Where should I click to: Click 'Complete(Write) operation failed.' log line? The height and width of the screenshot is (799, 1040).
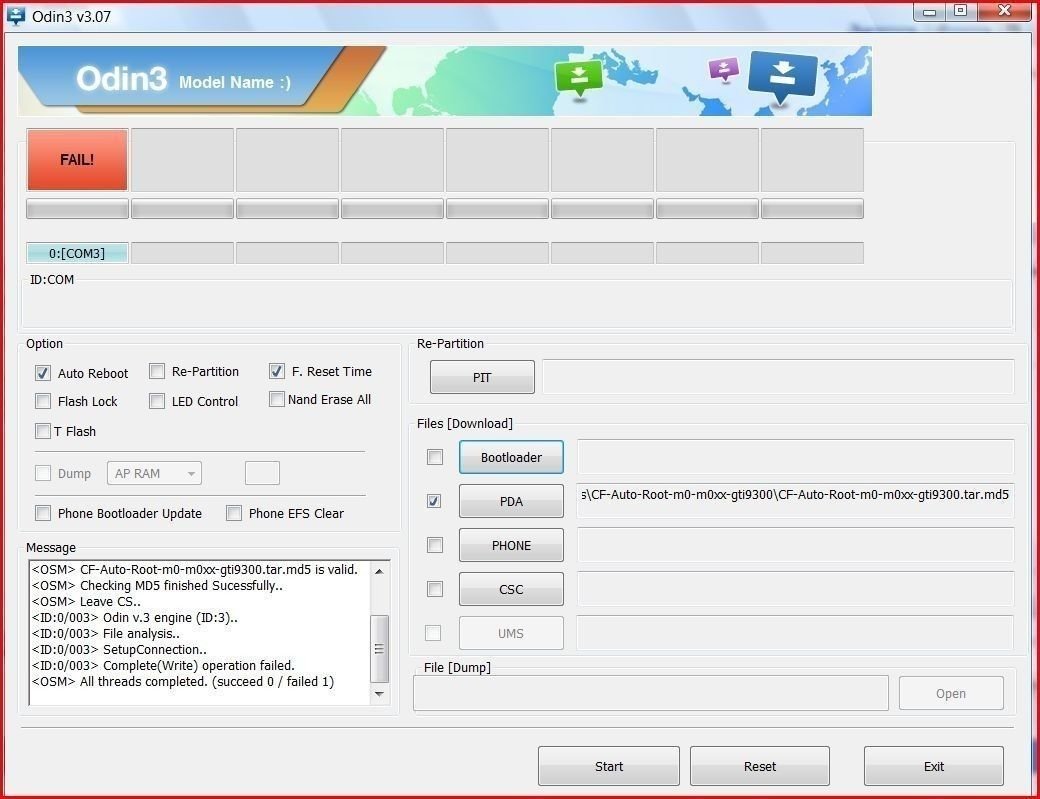point(163,666)
